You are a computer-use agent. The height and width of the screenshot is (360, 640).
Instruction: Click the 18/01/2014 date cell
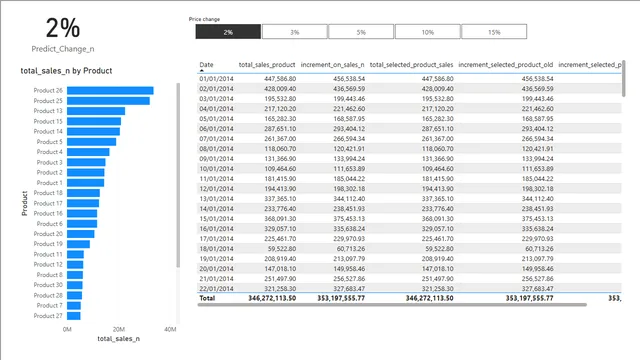click(216, 249)
